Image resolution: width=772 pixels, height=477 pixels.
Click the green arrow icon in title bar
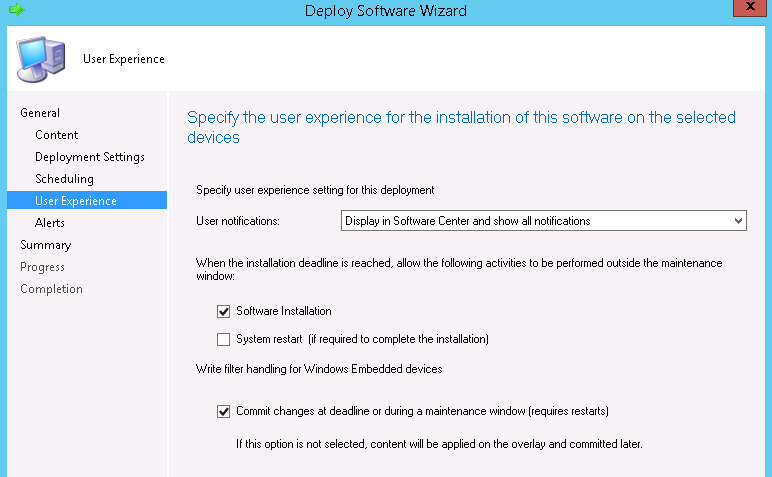point(15,10)
